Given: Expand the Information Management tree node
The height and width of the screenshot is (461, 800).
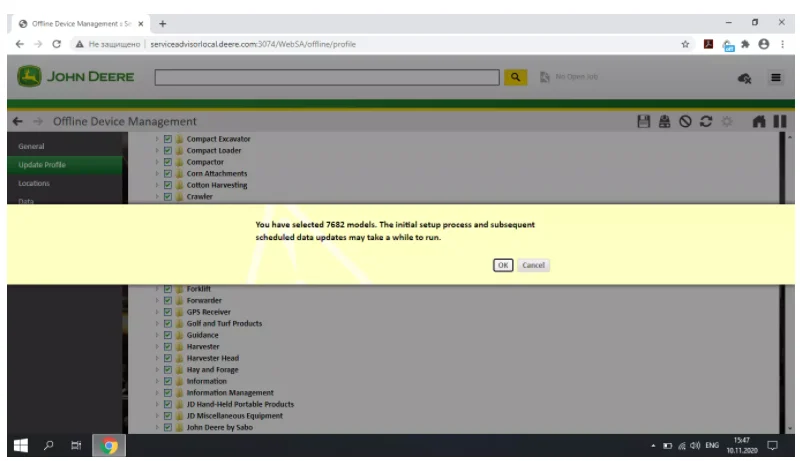Looking at the screenshot, I should (157, 393).
